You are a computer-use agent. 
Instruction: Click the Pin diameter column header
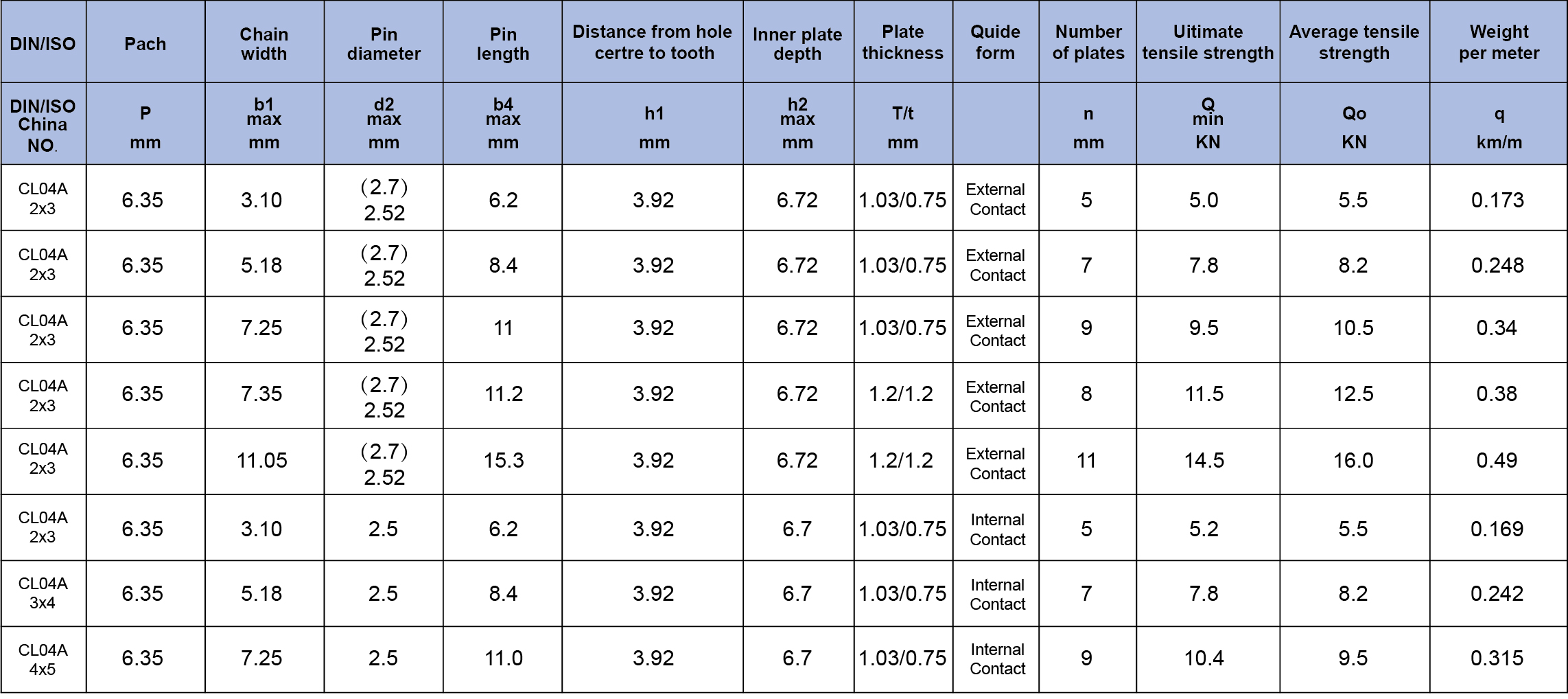[384, 43]
